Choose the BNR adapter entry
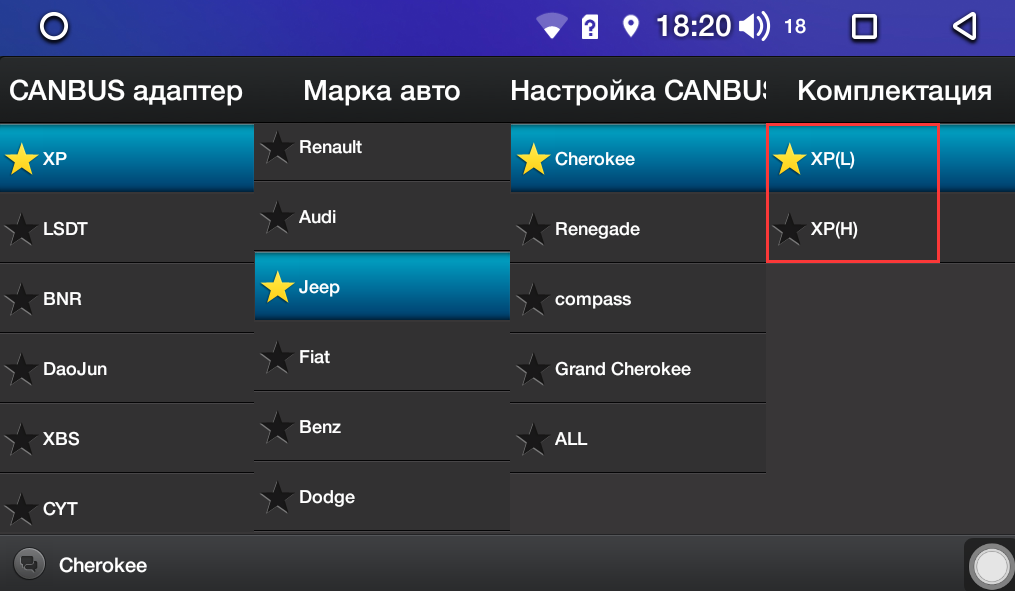Image resolution: width=1015 pixels, height=591 pixels. point(127,298)
